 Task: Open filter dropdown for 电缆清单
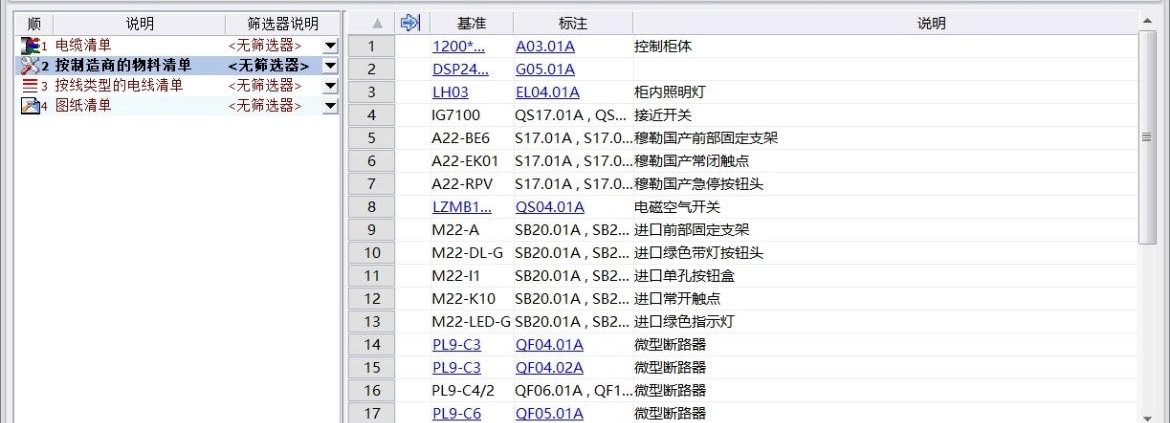[x=331, y=46]
